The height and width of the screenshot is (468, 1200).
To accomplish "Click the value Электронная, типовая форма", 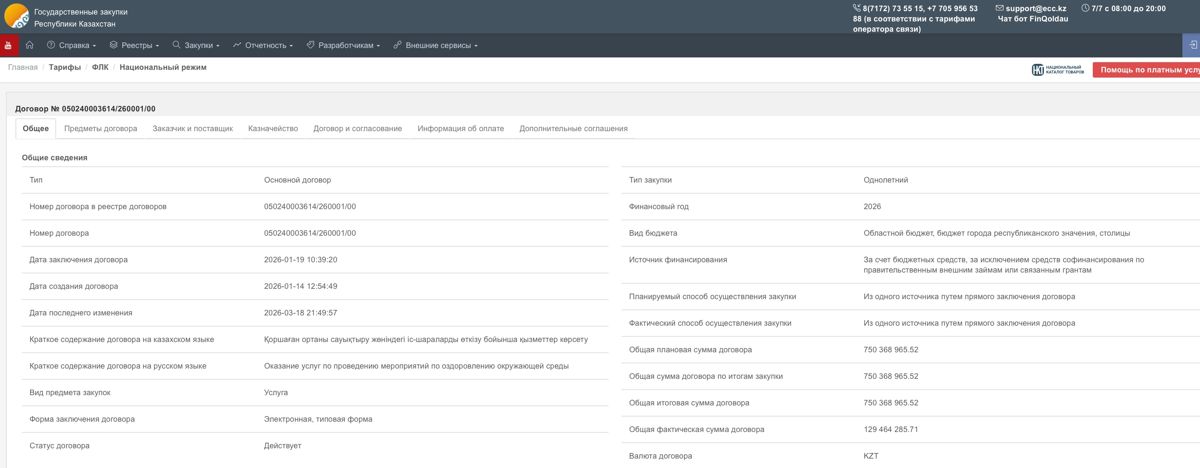I will tap(320, 419).
